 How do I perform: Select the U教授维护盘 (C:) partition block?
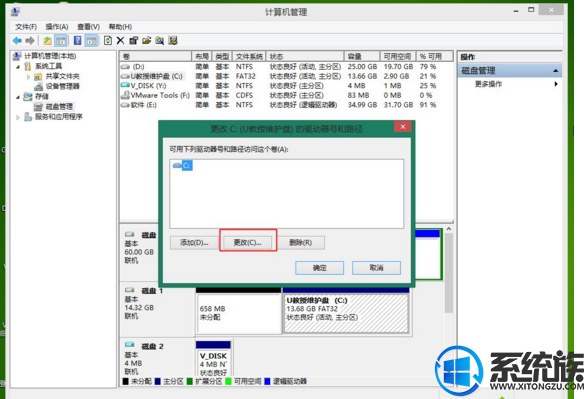point(346,313)
